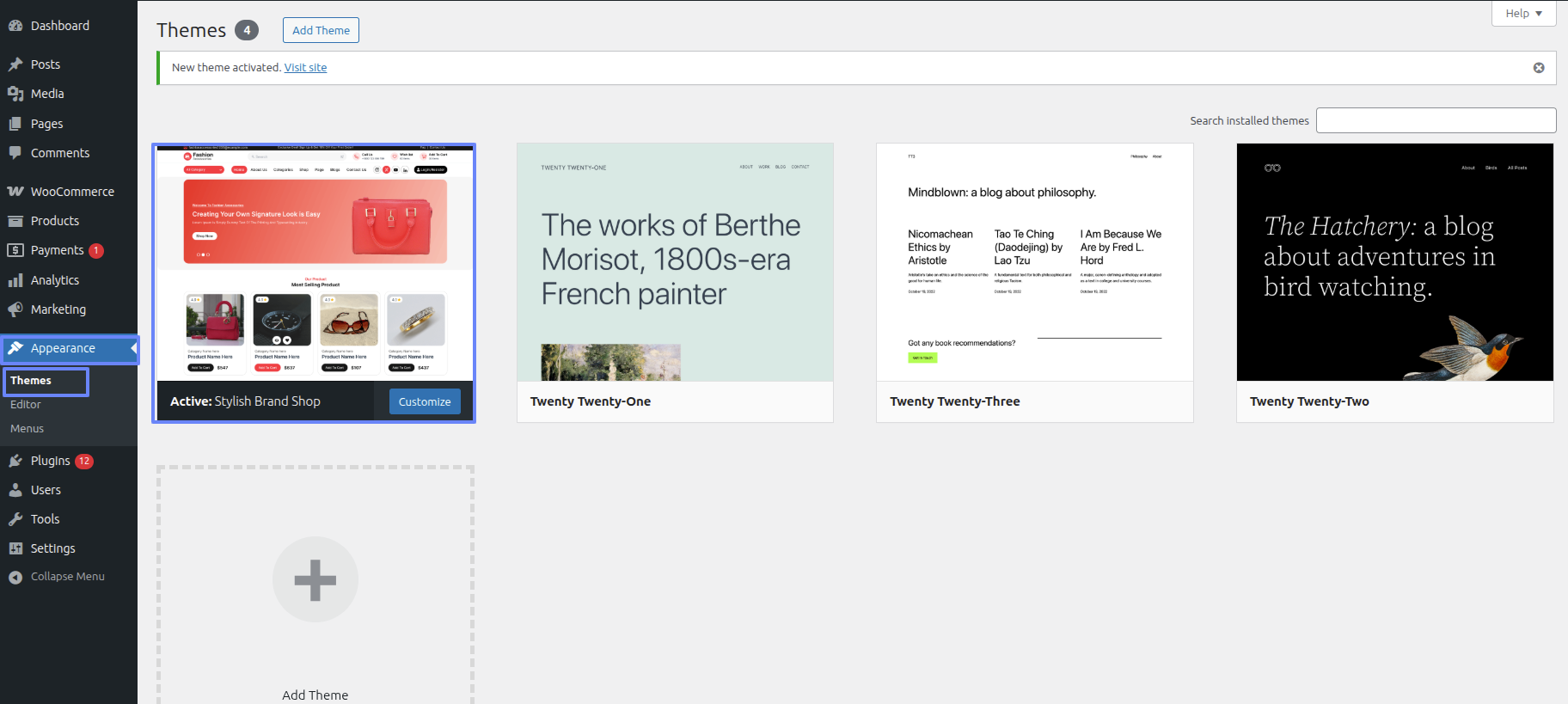Click the Twenty Twenty-One theme name
The height and width of the screenshot is (704, 1568).
(591, 401)
